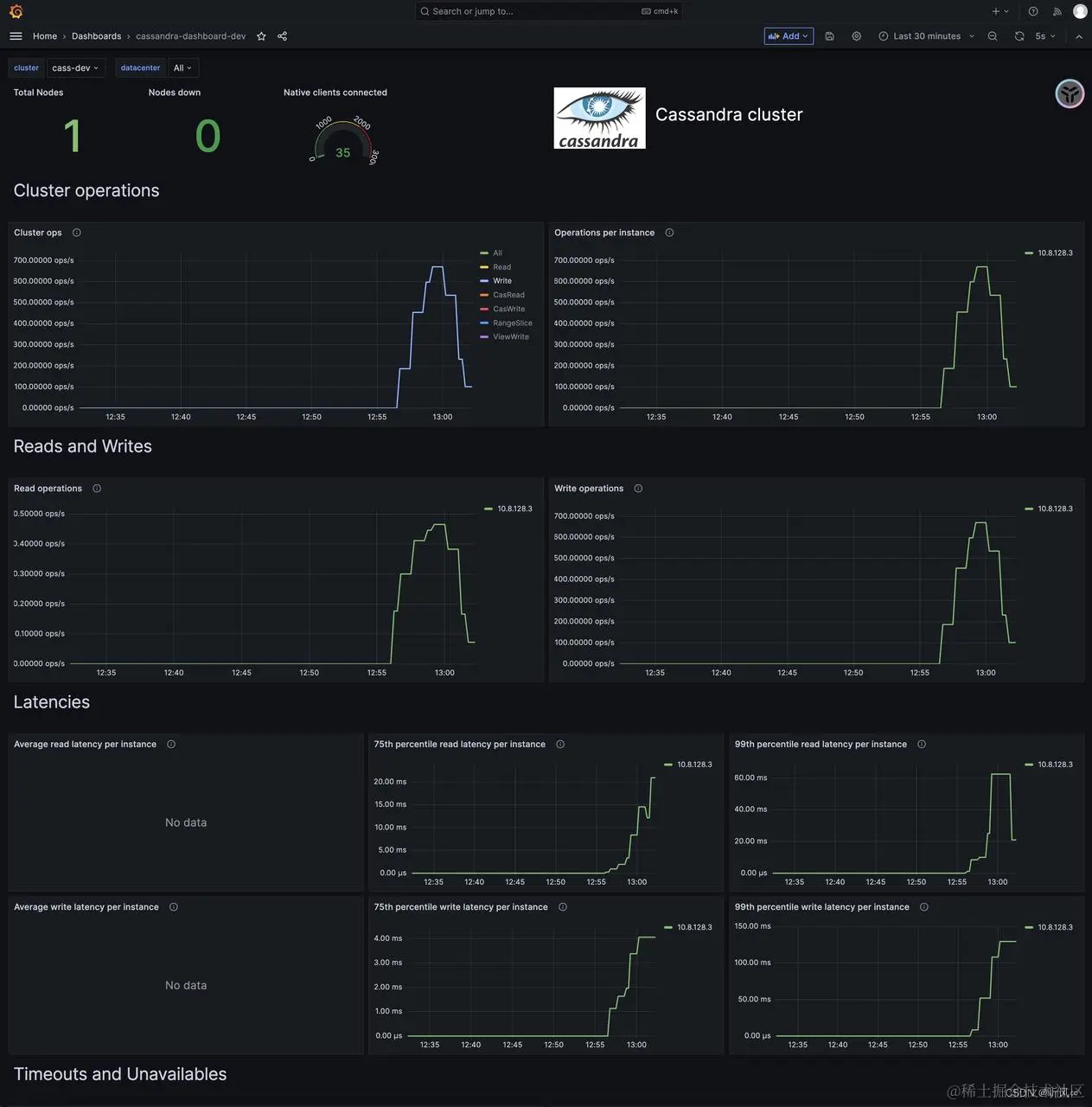Open the hamburger navigation menu

pyautogui.click(x=16, y=36)
